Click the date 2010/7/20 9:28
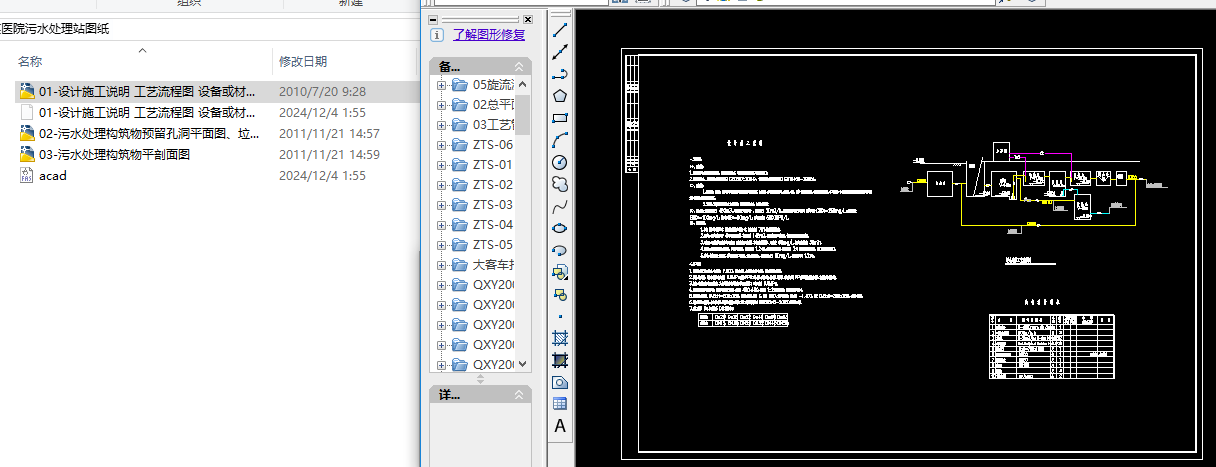 [322, 91]
